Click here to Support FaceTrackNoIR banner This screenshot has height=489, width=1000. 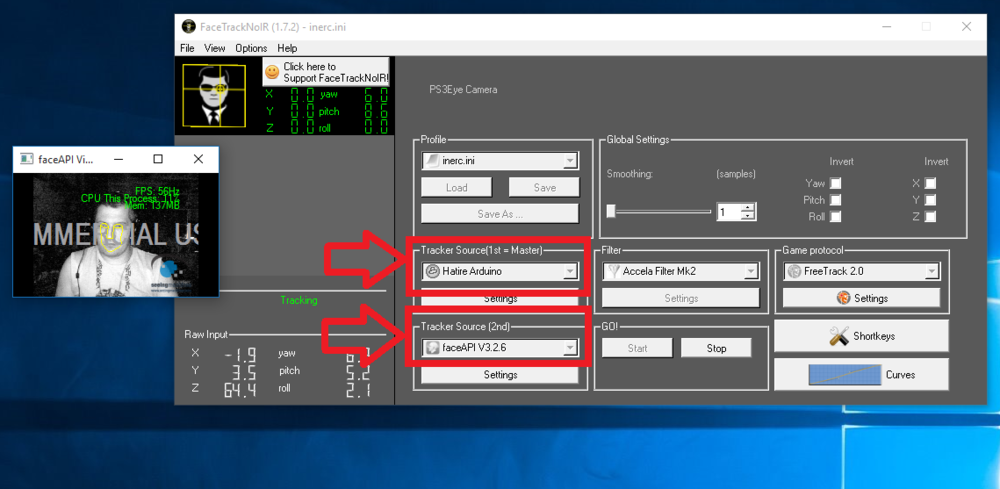pyautogui.click(x=326, y=72)
